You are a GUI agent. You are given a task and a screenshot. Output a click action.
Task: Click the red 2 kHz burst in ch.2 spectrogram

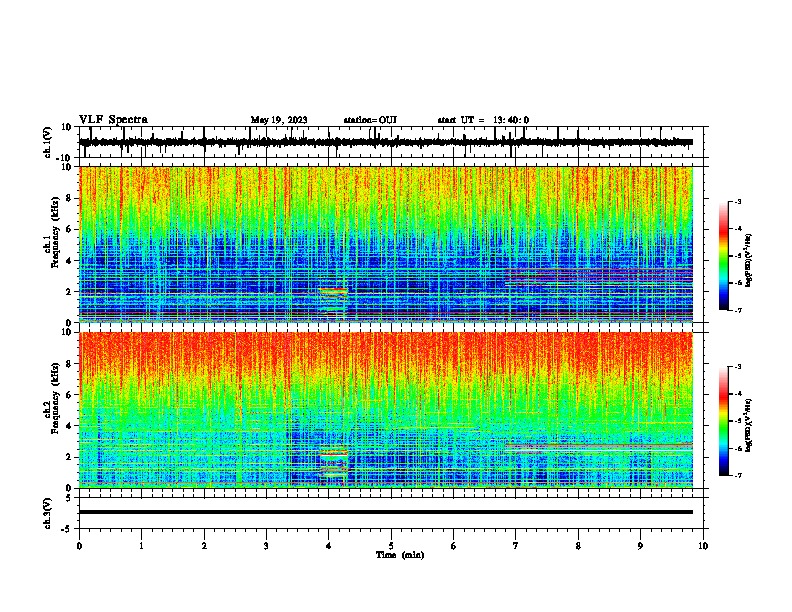333,455
